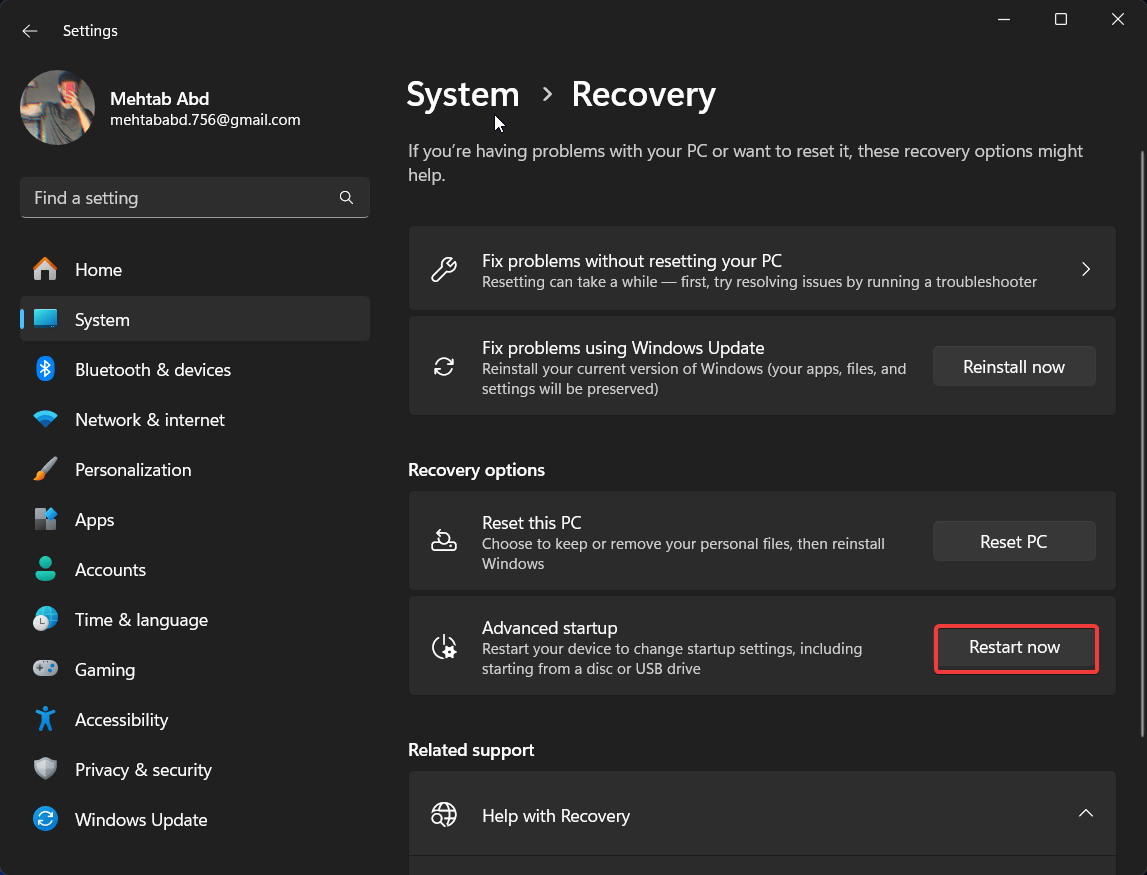Click the Mehtab Abd account name
Viewport: 1147px width, 875px height.
[159, 99]
